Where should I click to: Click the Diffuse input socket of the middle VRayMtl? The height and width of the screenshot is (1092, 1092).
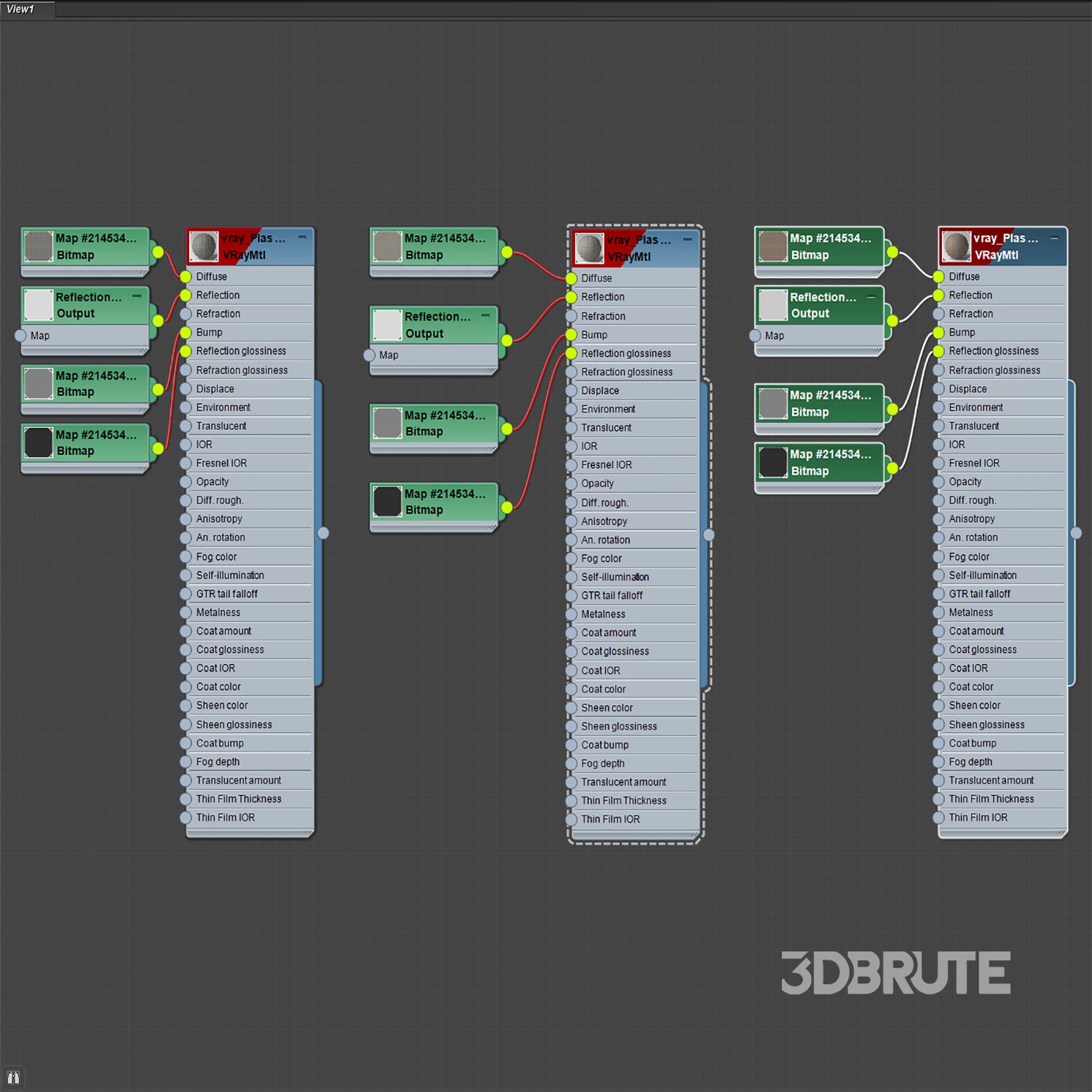pos(571,278)
